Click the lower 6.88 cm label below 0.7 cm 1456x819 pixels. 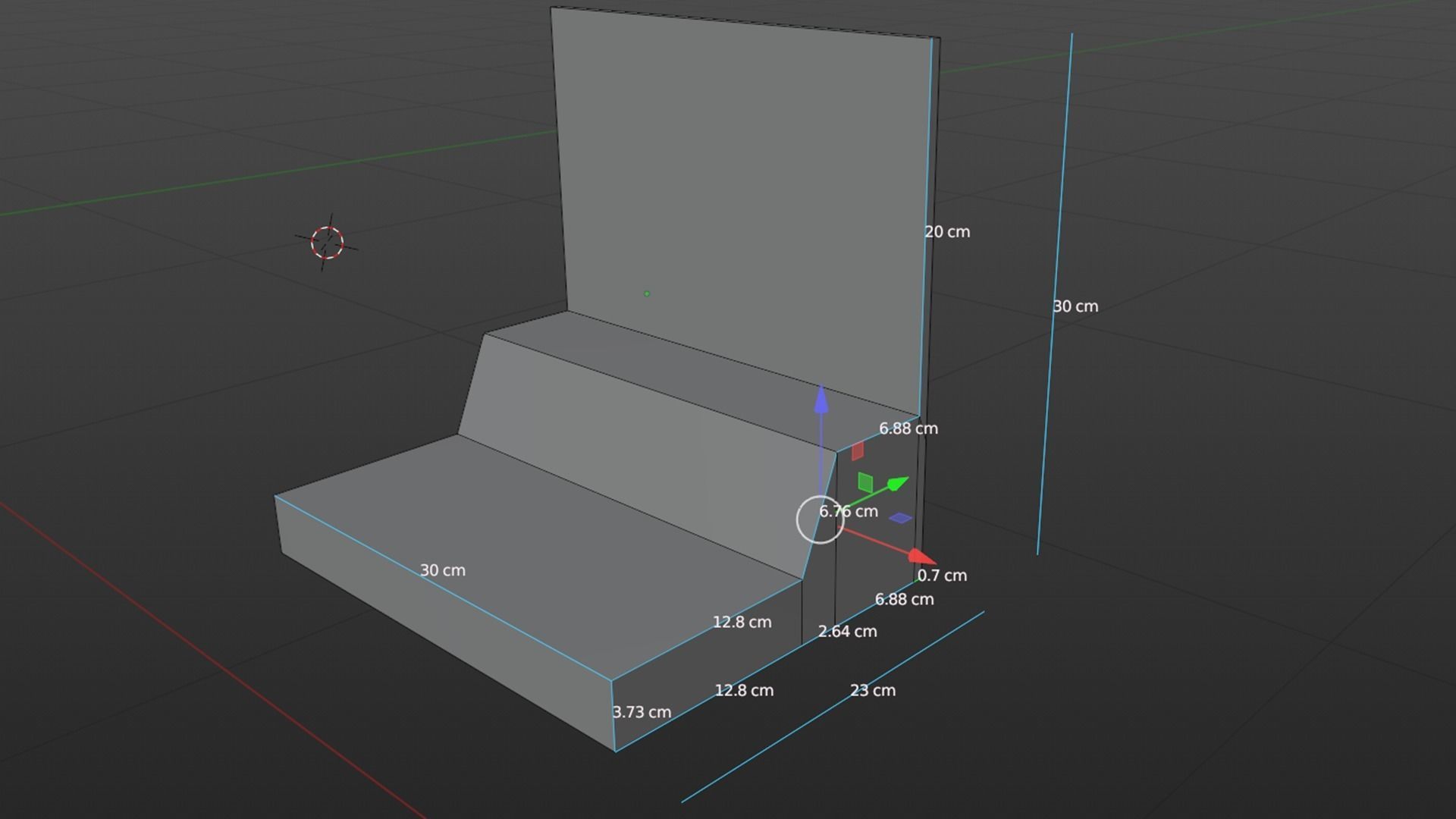904,600
